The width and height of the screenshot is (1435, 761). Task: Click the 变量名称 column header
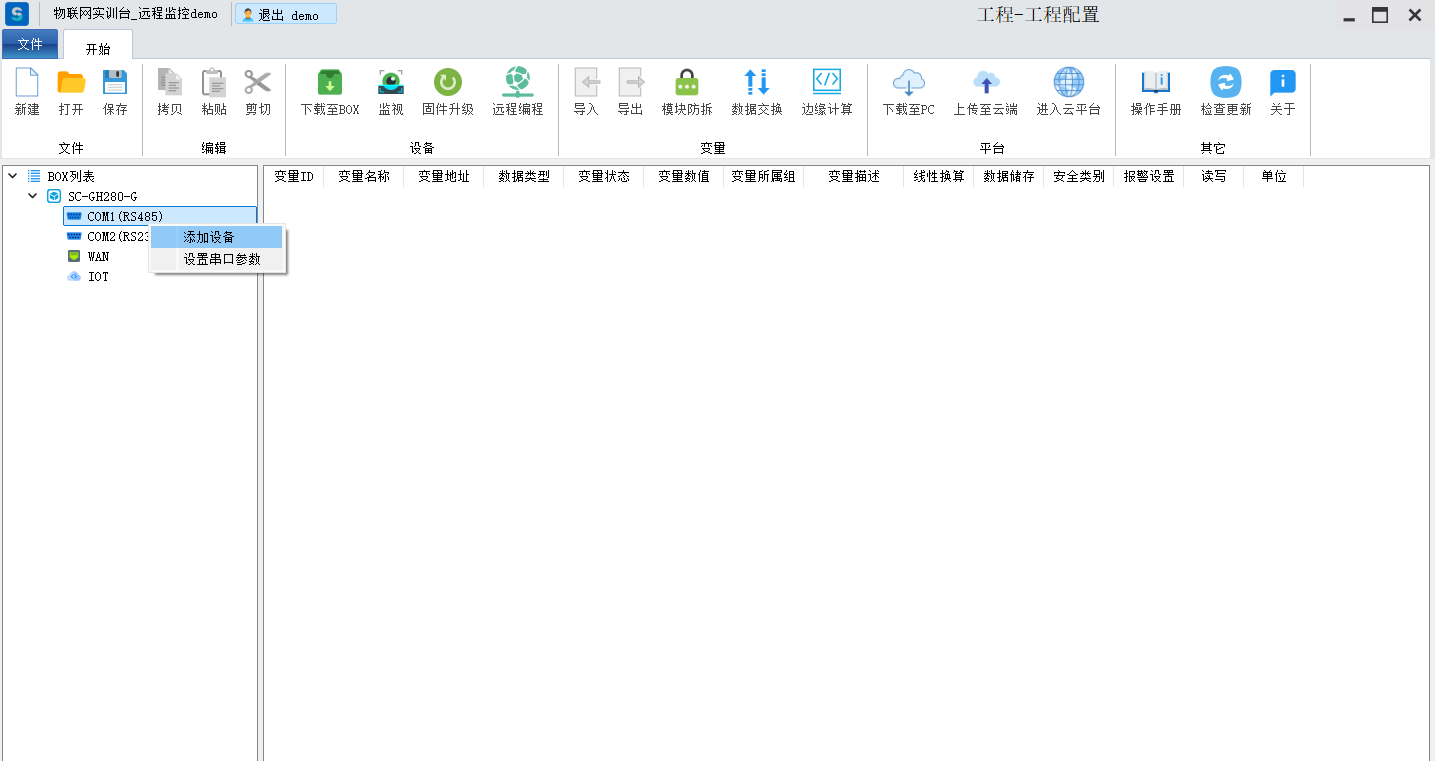363,176
